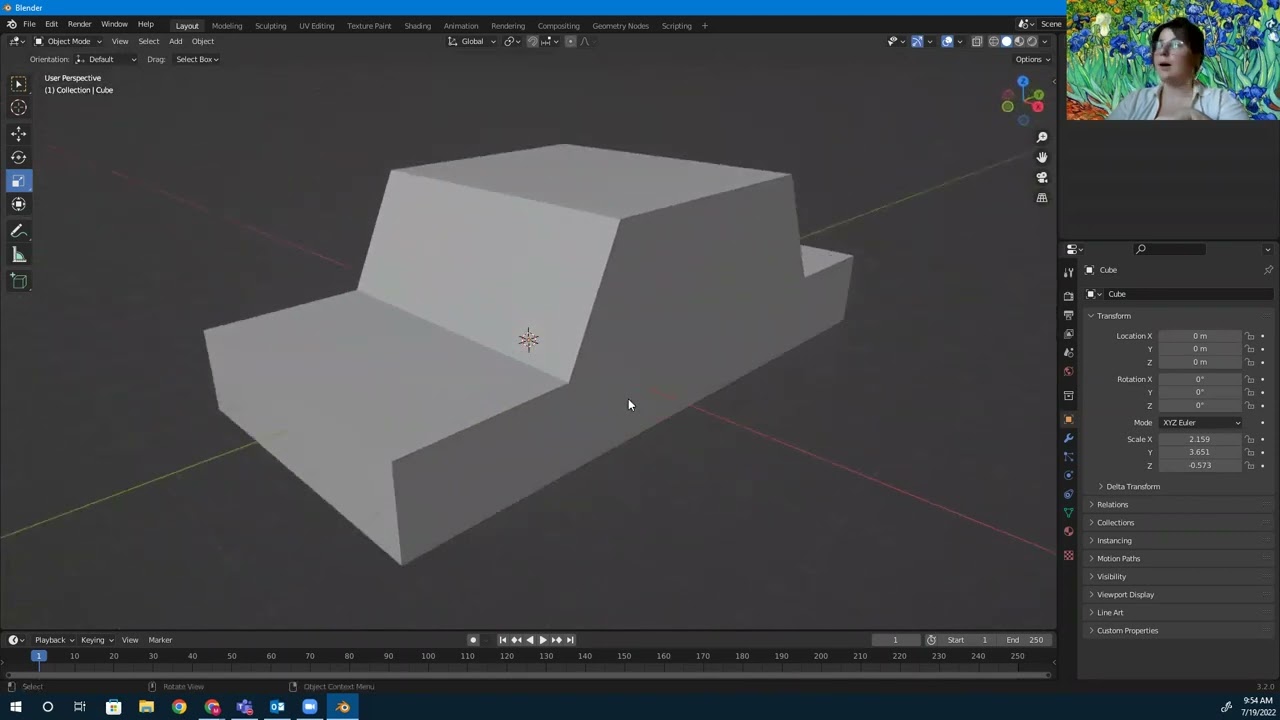Activate the Add Cube tool
Viewport: 1280px width, 720px height.
pyautogui.click(x=18, y=281)
